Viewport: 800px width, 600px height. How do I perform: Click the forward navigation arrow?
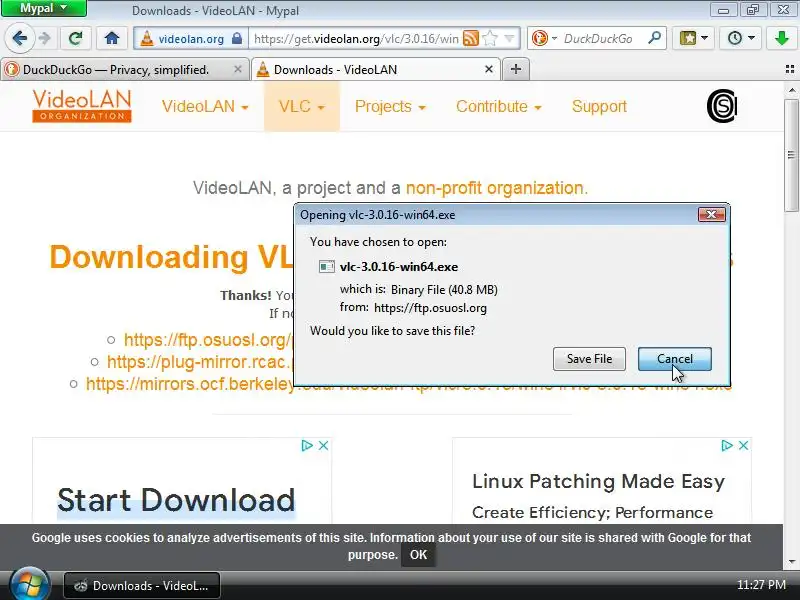point(45,38)
